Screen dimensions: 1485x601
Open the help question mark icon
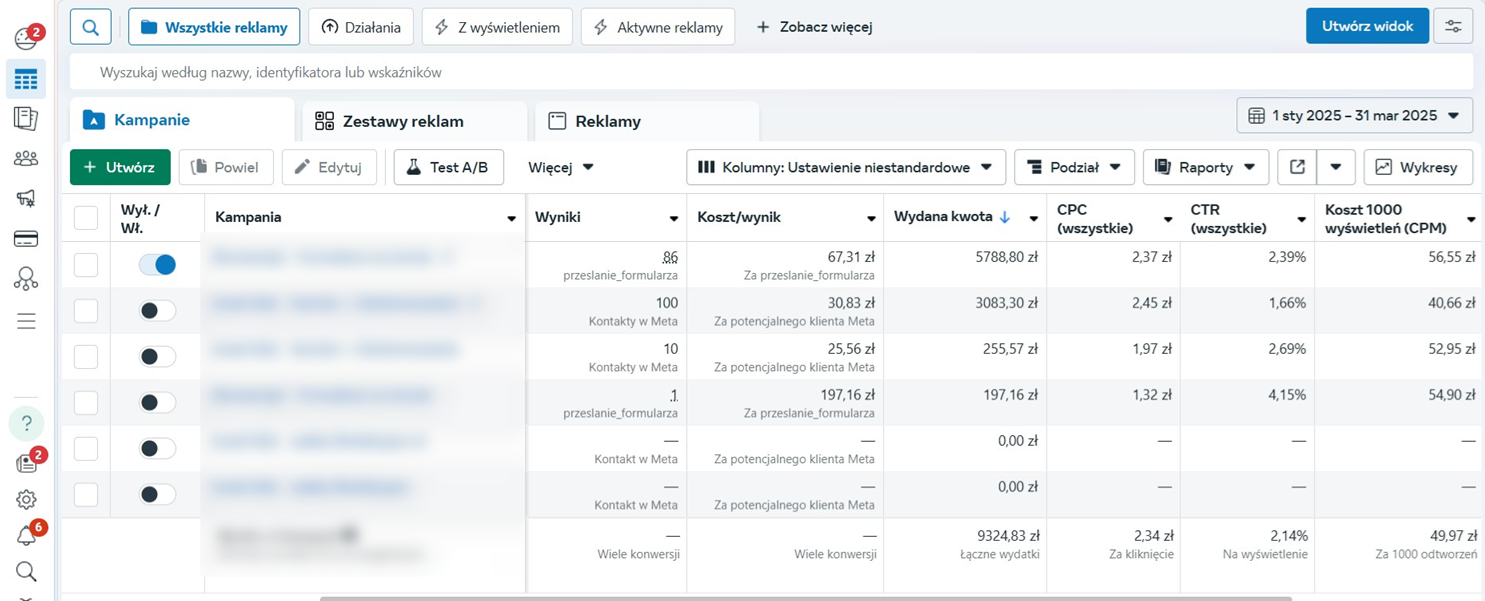point(27,424)
